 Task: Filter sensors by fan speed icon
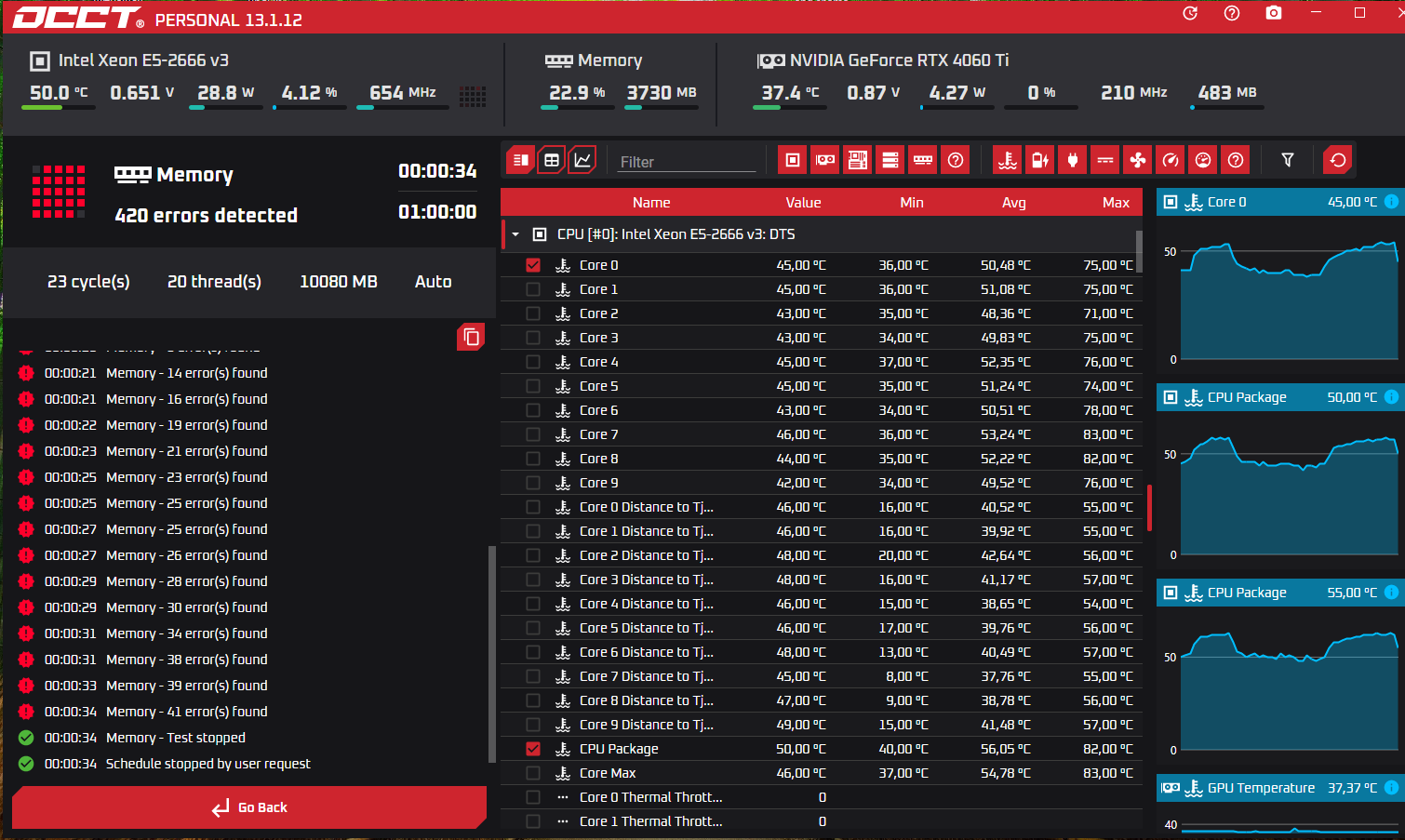[x=1138, y=160]
